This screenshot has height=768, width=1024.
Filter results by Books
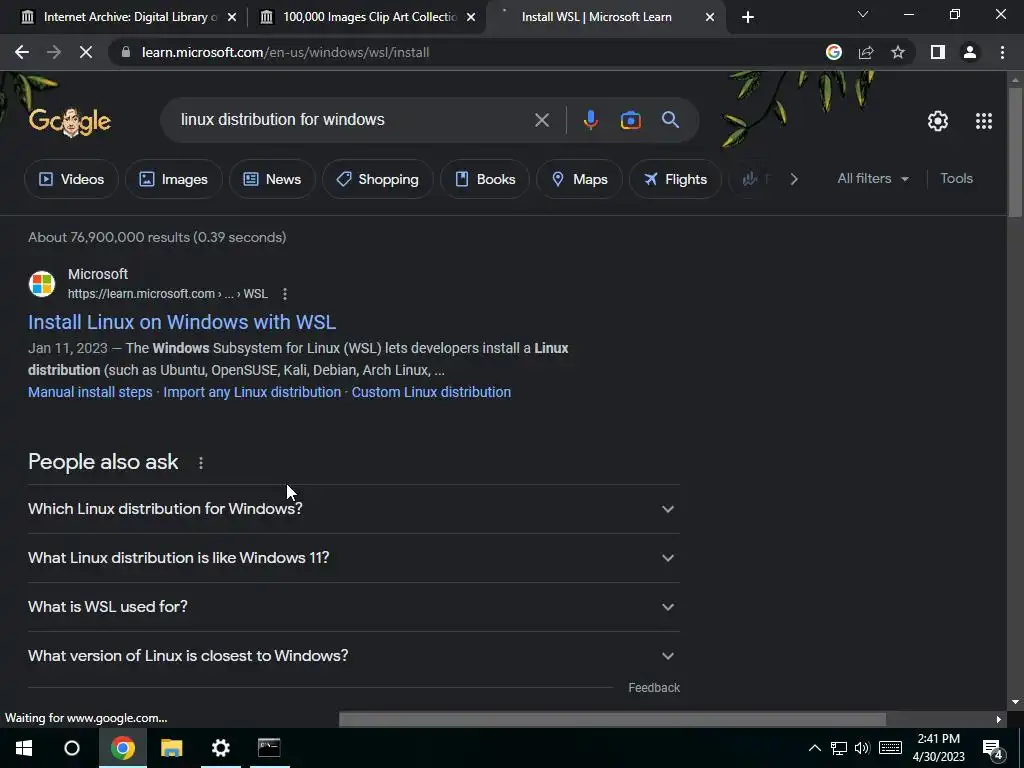tap(485, 179)
